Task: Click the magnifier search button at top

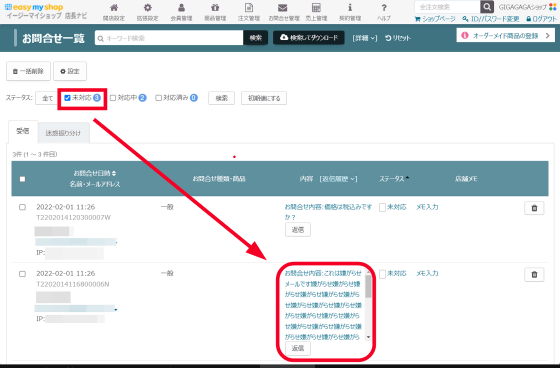Action: pyautogui.click(x=487, y=7)
